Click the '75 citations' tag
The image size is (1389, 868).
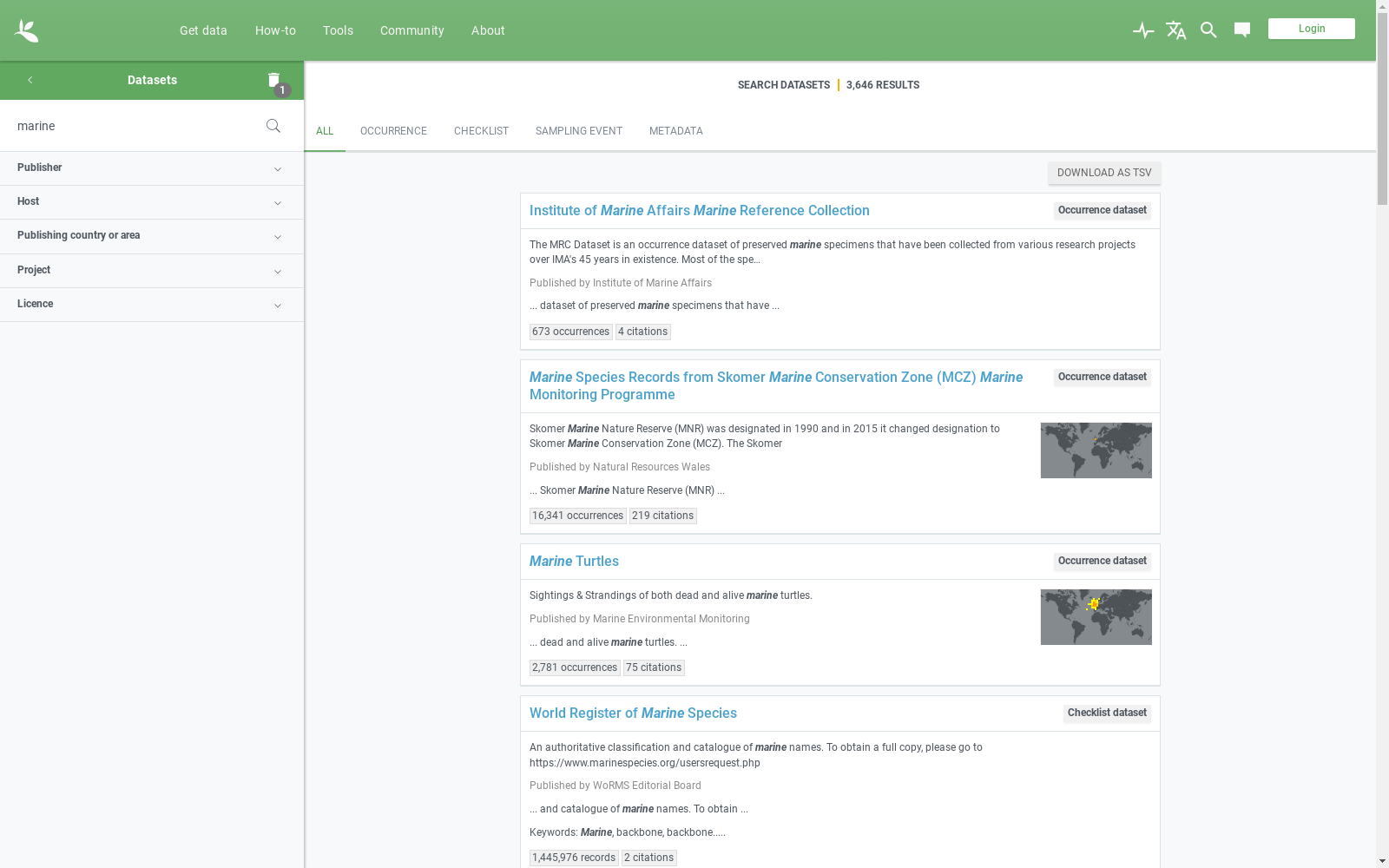[654, 667]
